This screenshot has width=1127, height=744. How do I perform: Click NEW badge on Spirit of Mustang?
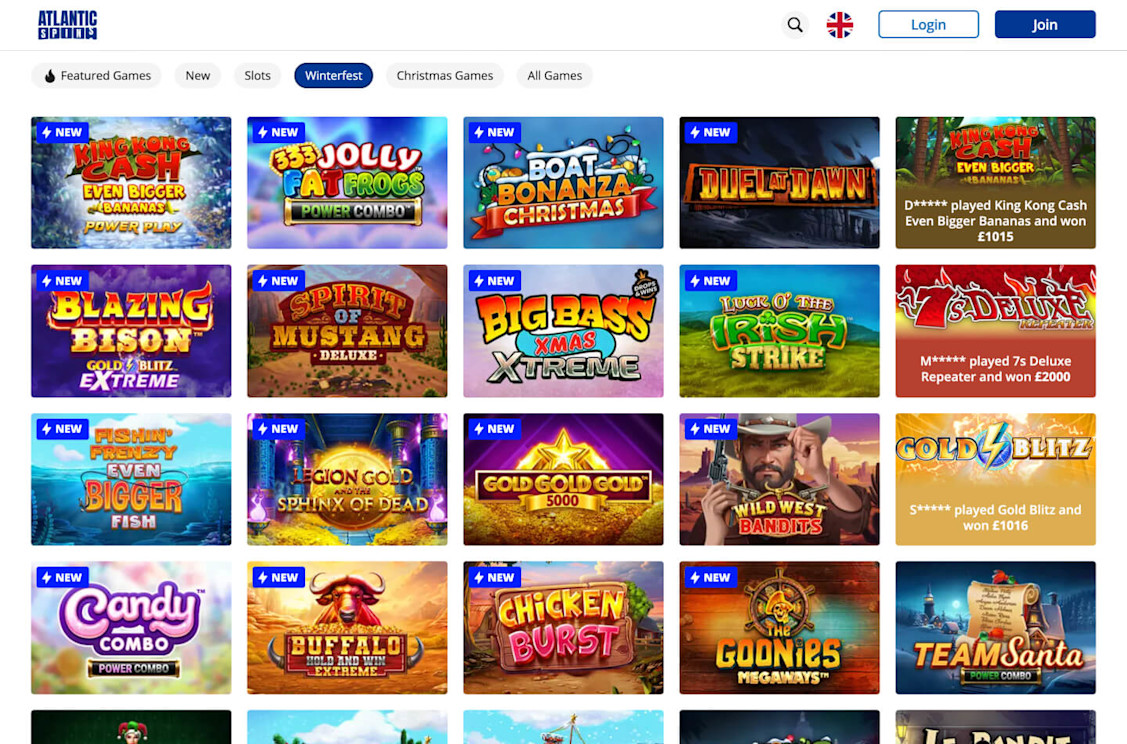coord(279,281)
